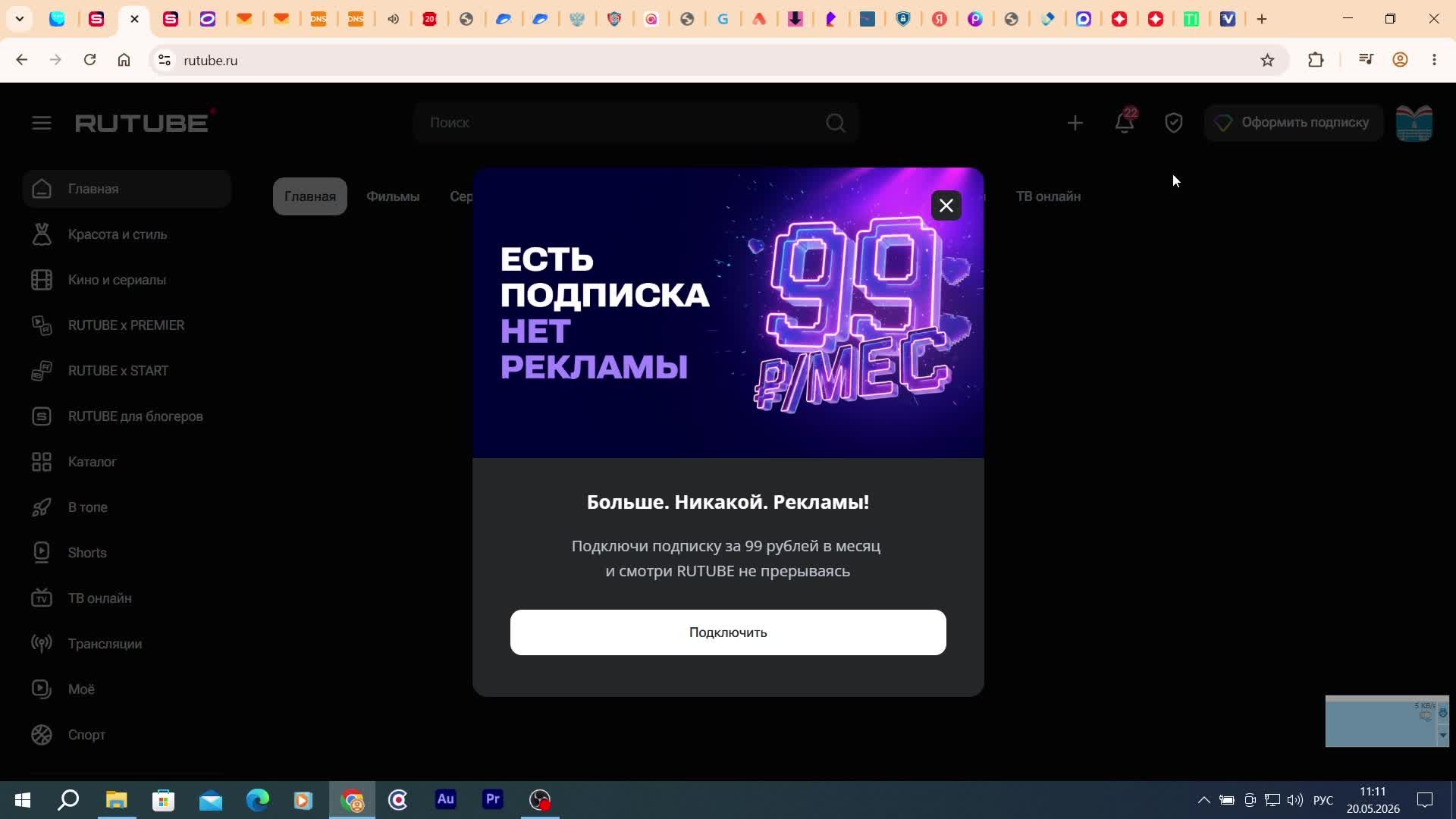Select the ТВ онлайн category tab

pos(1048,196)
